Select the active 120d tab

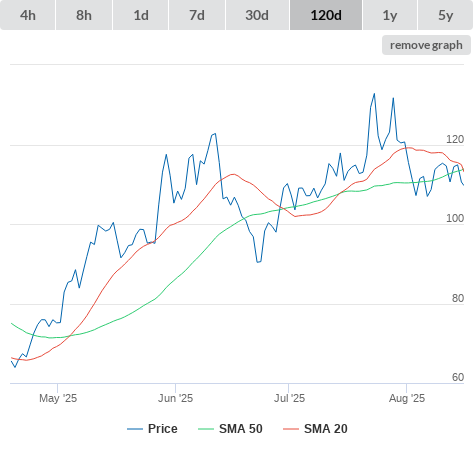pos(326,15)
